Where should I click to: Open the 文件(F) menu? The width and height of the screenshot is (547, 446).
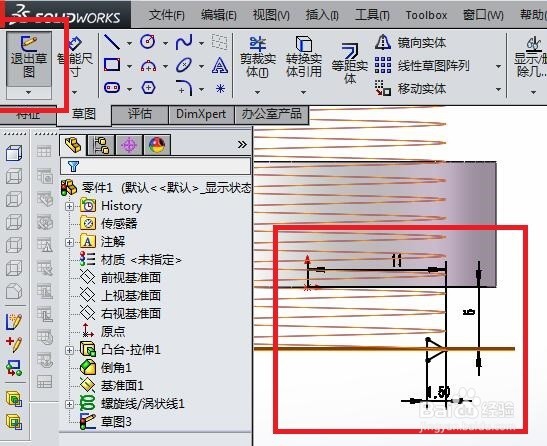(167, 15)
